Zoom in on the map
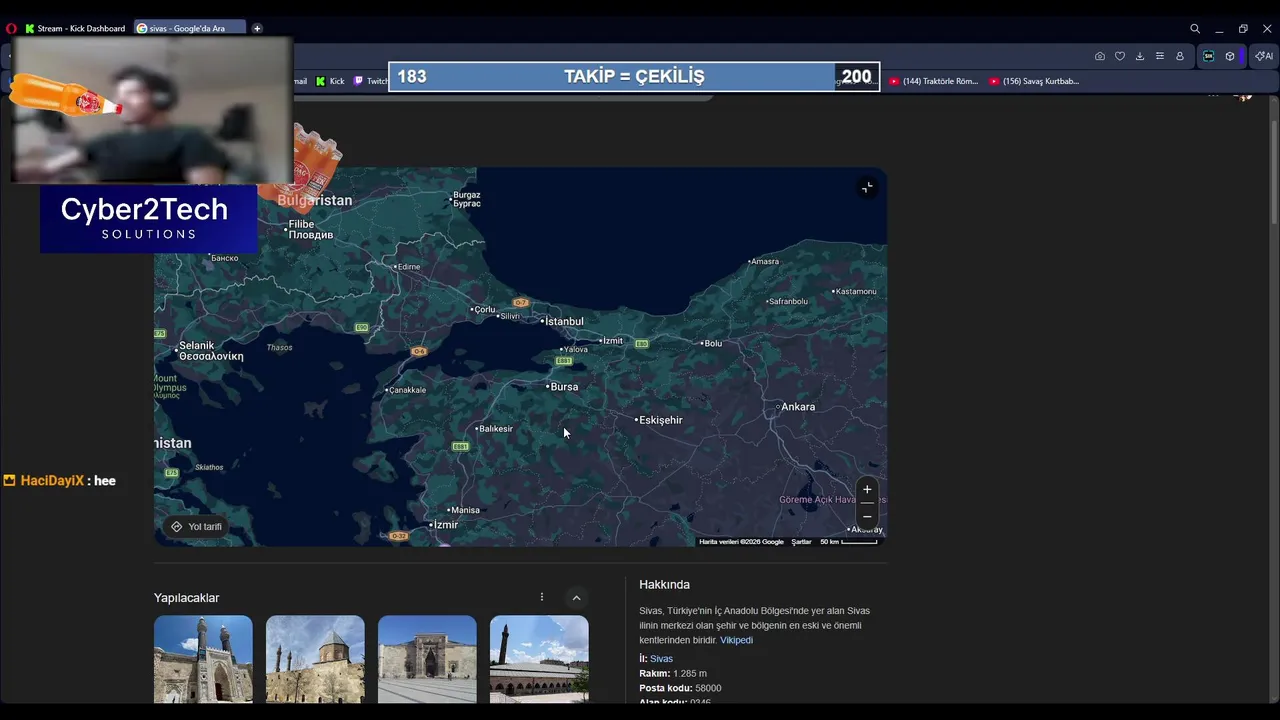This screenshot has height=720, width=1280. [867, 490]
